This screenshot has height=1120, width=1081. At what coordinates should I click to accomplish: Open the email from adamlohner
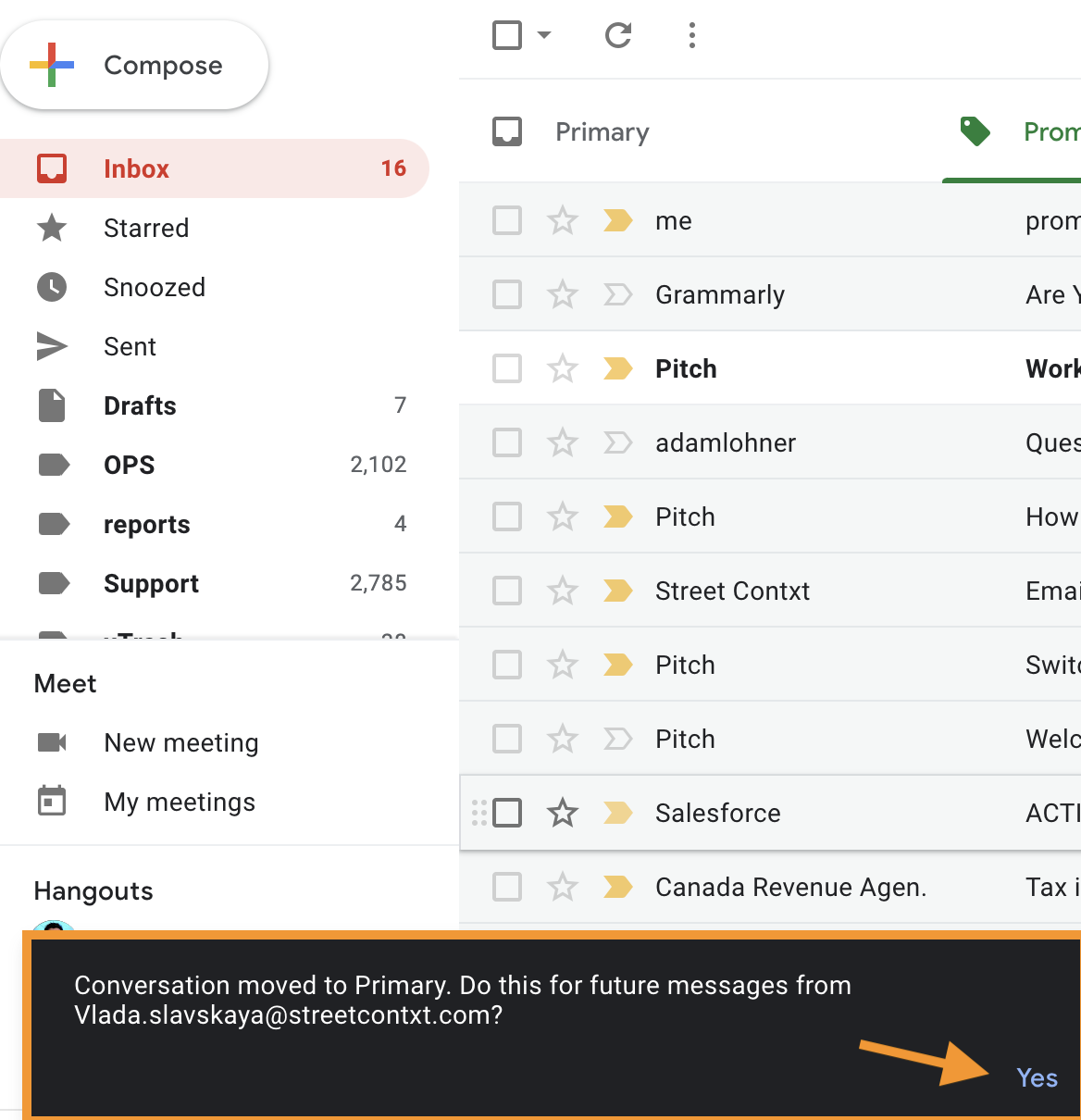click(x=770, y=442)
